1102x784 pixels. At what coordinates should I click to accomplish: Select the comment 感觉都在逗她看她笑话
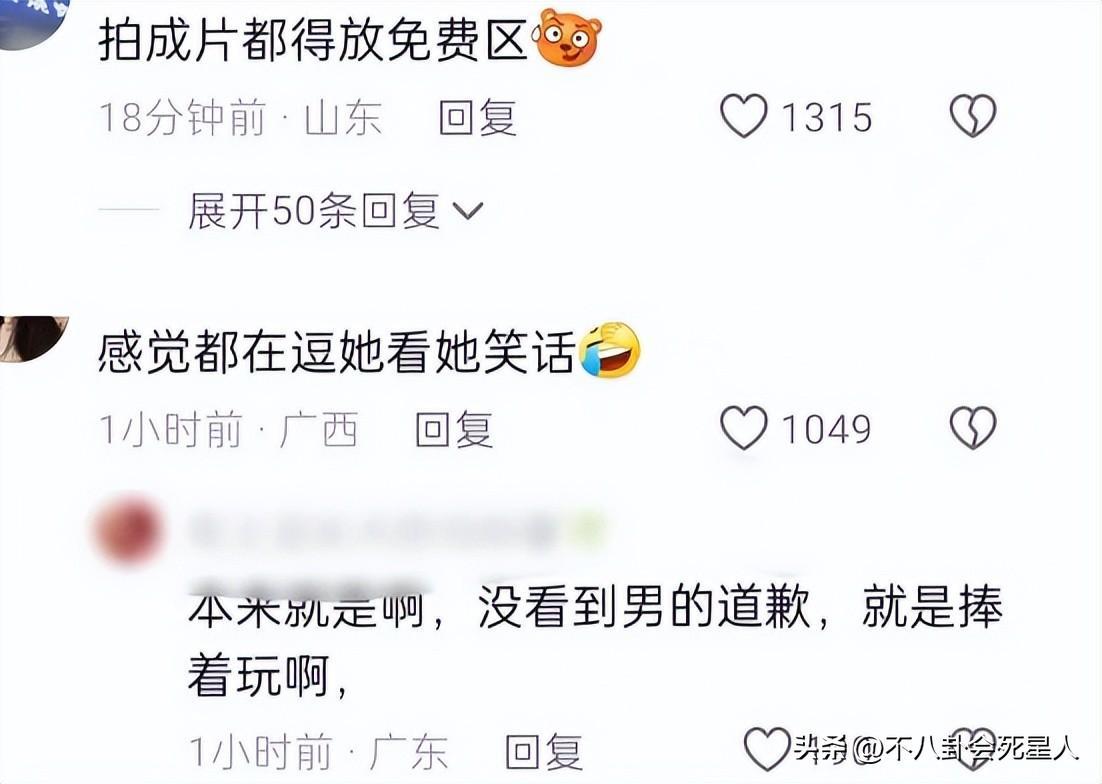tap(337, 351)
